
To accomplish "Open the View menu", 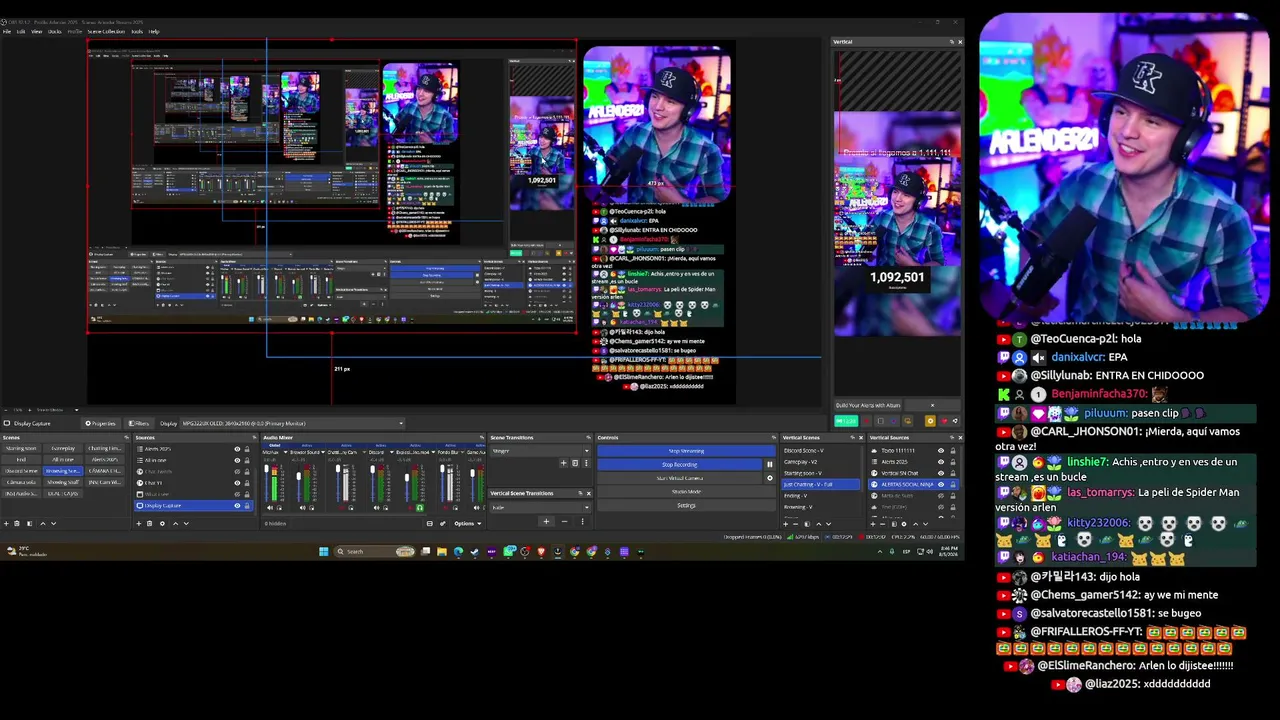I will coord(36,32).
